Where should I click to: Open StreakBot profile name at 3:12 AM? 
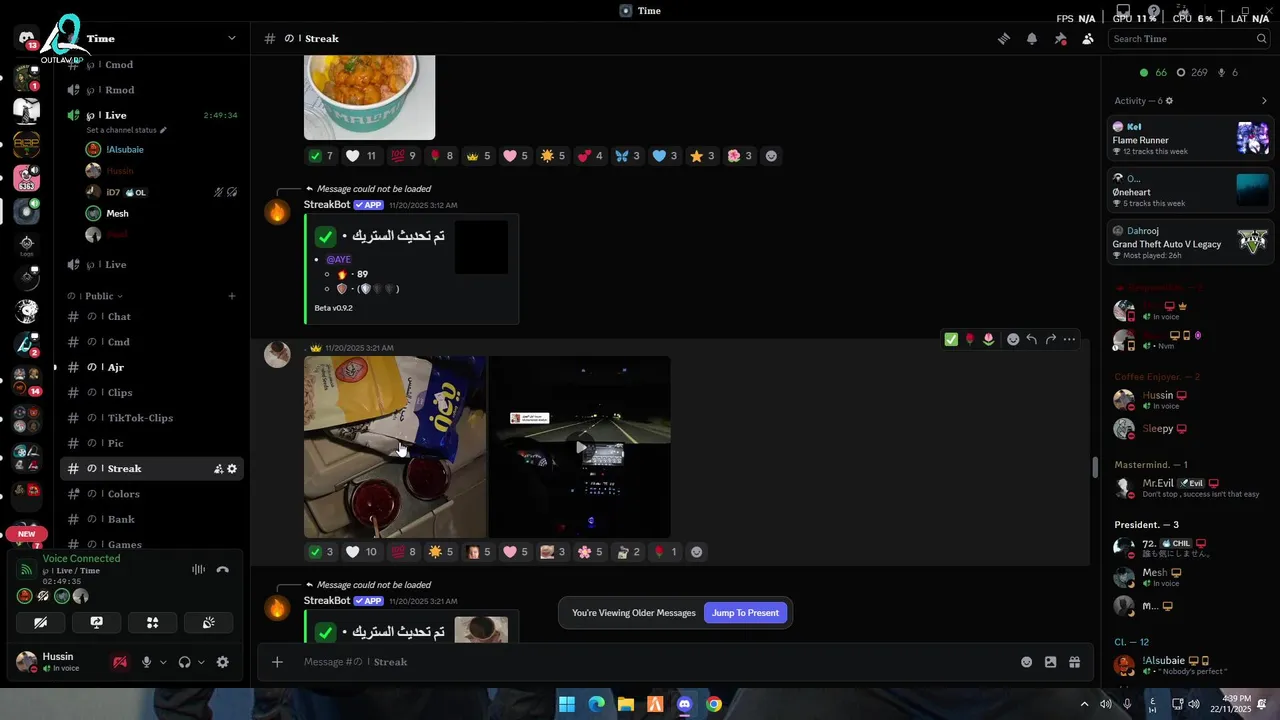click(x=327, y=205)
